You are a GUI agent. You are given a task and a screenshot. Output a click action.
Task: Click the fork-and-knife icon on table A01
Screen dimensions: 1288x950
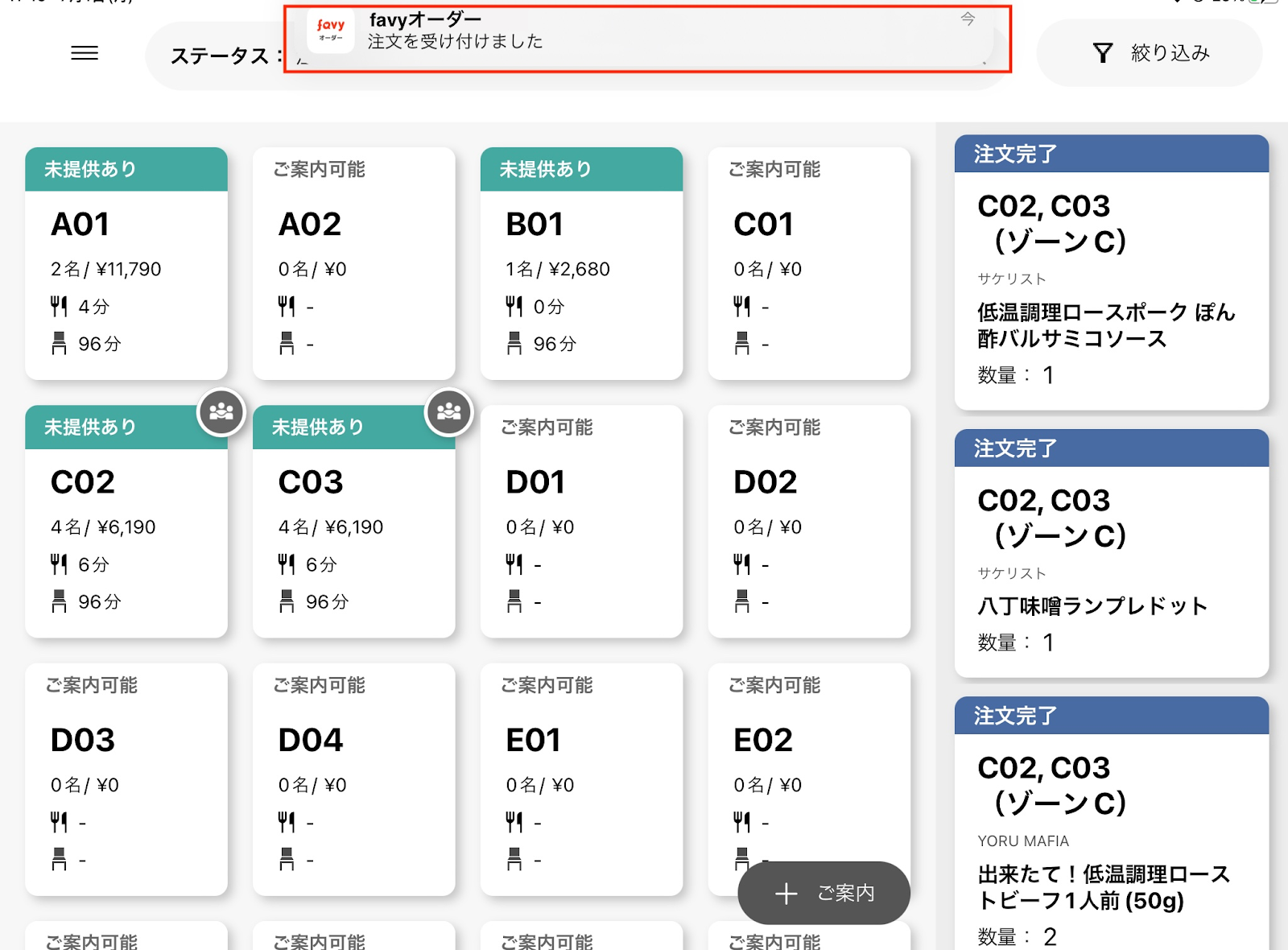coord(59,306)
